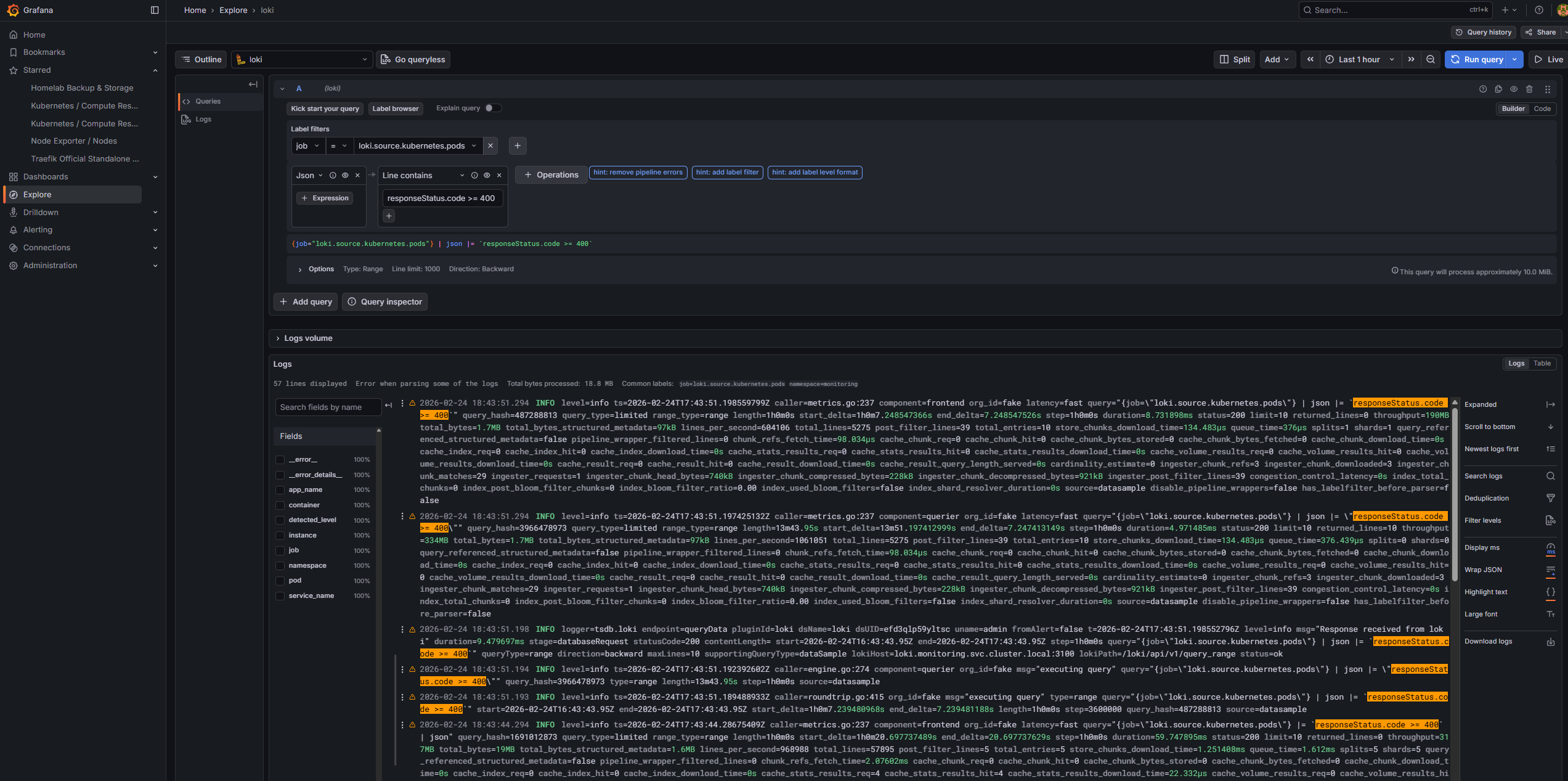
Task: Duplicate the query using the copy icon
Action: 1498,89
